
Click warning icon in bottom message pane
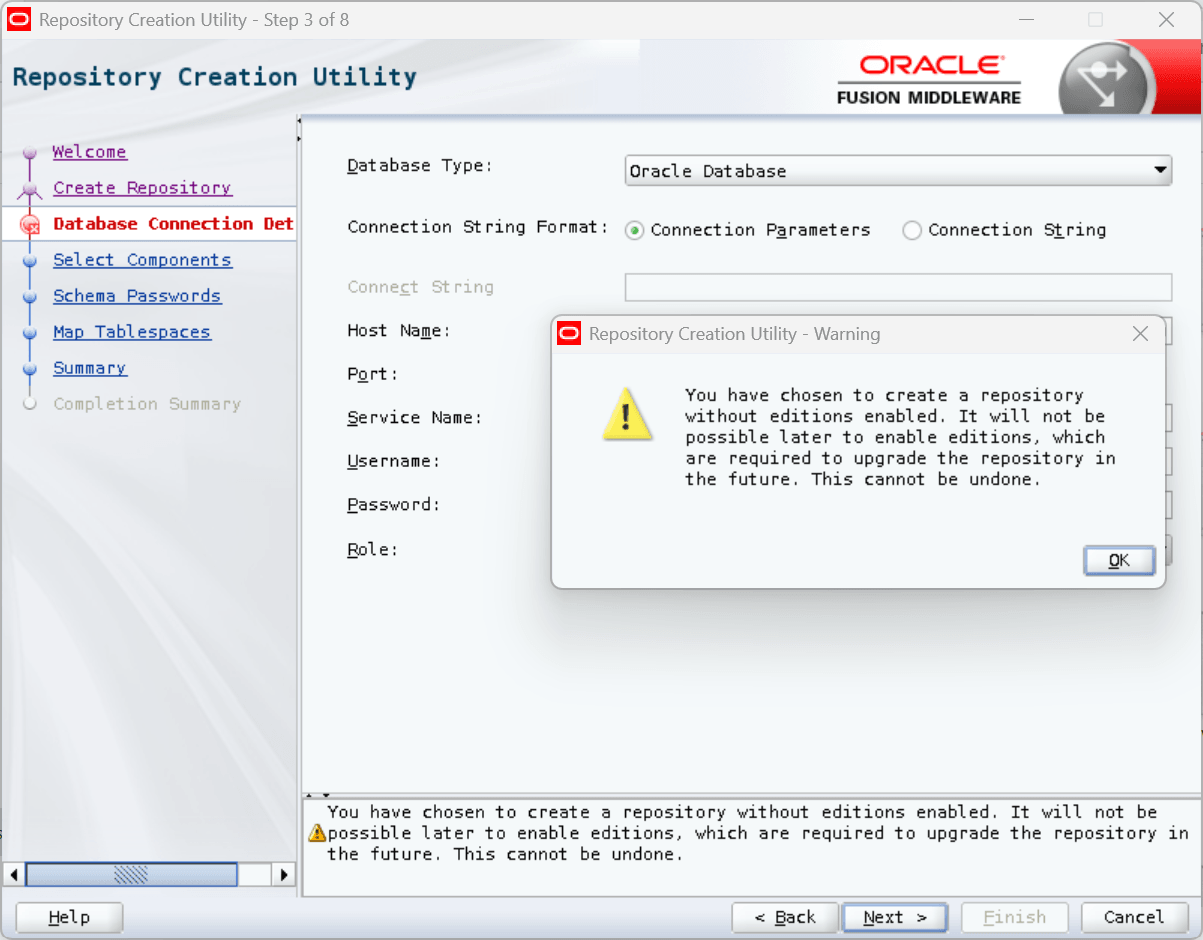[317, 833]
